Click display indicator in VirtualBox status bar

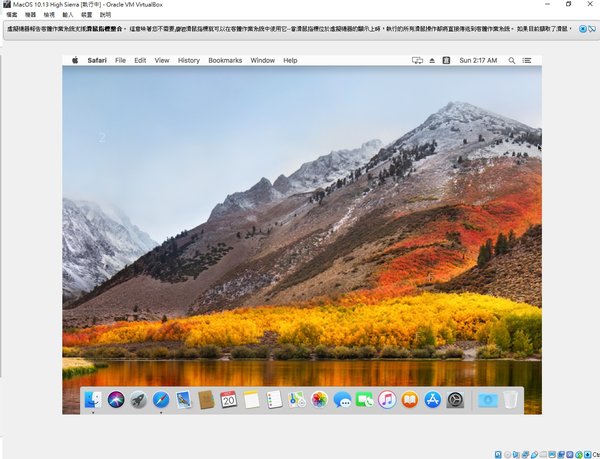coord(552,454)
